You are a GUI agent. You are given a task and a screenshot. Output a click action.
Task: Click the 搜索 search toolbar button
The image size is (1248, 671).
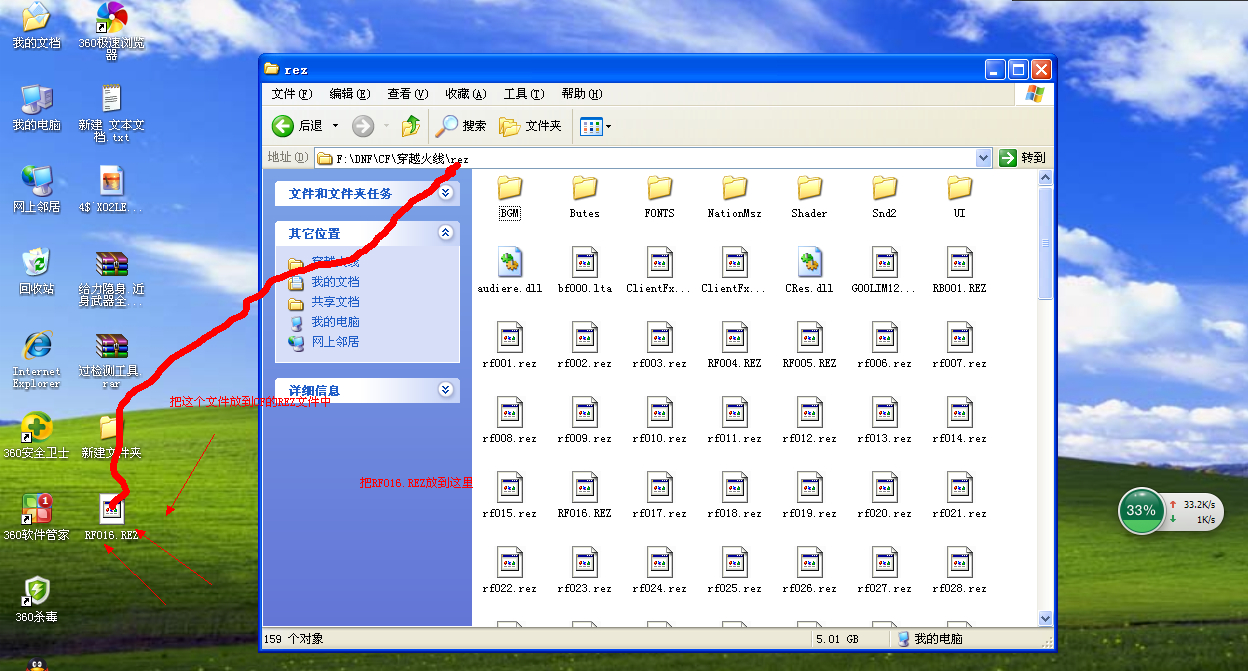click(x=461, y=125)
